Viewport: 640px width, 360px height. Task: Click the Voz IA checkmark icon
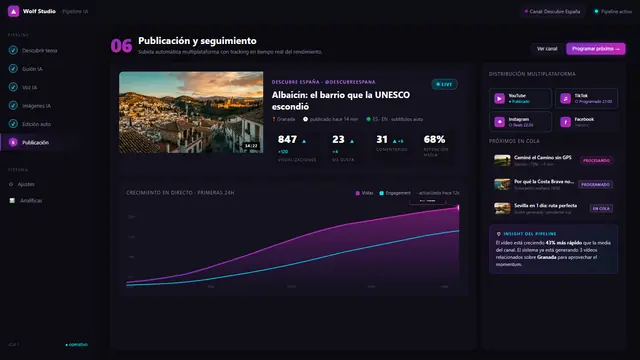(x=13, y=87)
